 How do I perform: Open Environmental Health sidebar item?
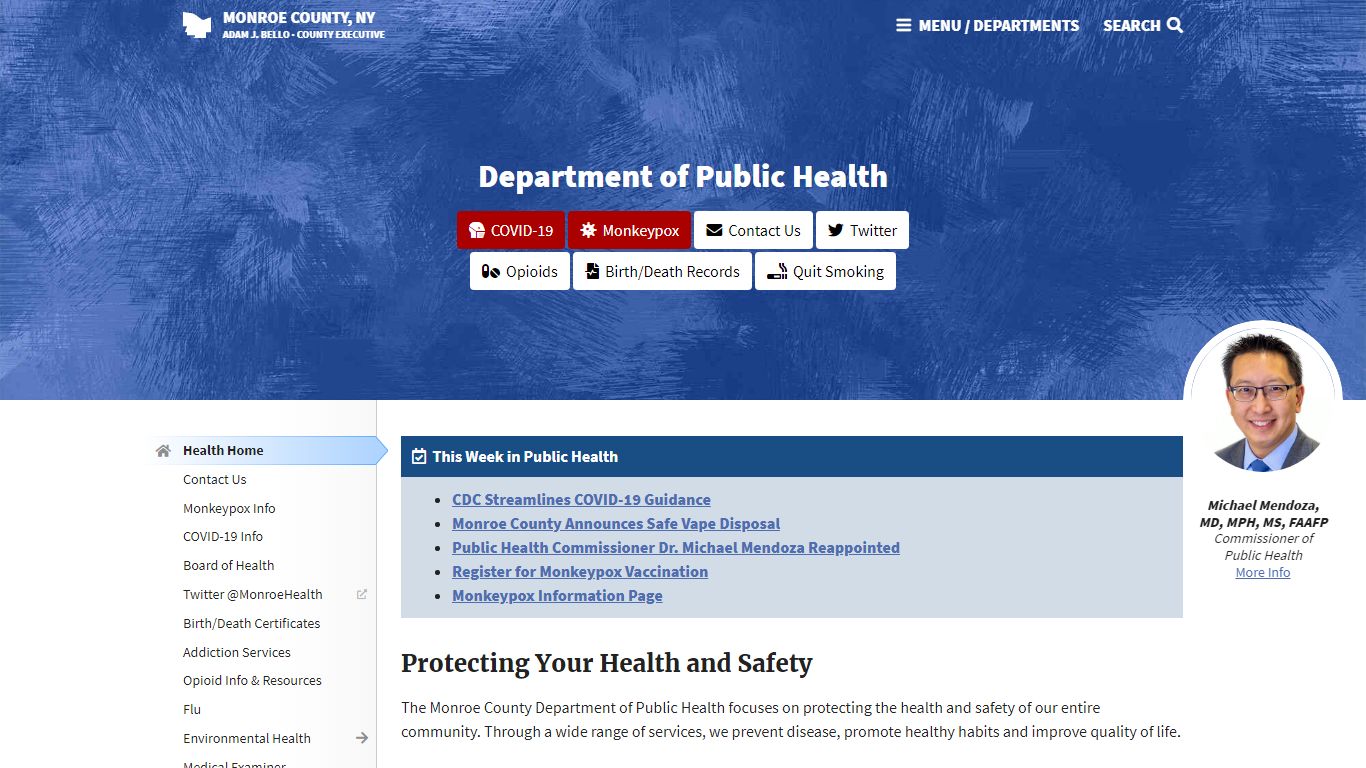(247, 738)
